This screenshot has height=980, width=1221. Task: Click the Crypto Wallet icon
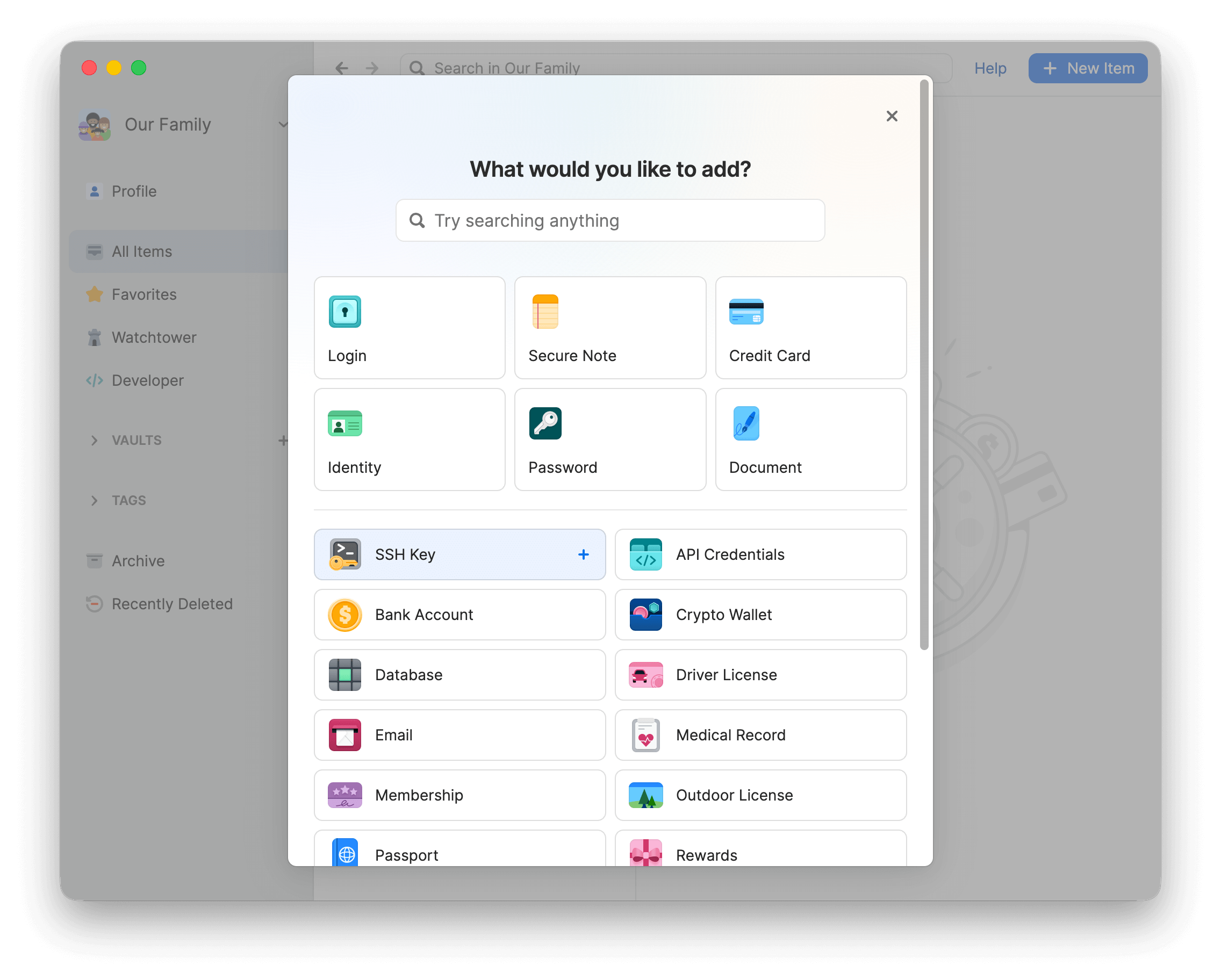pos(645,615)
